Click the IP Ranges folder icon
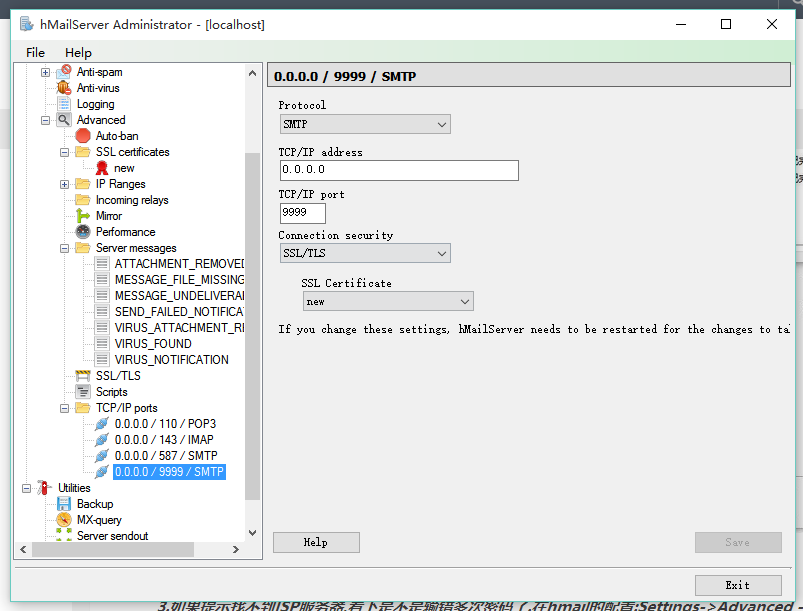803x611 pixels. [x=82, y=184]
